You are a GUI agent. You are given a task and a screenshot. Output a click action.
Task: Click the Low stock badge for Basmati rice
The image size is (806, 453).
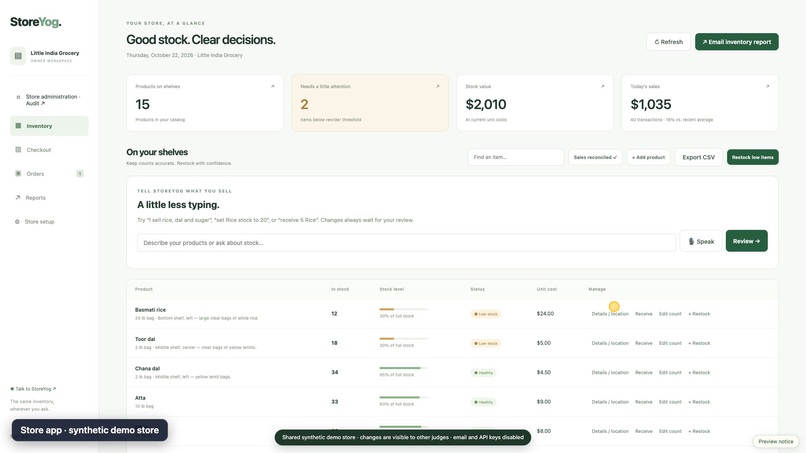[x=486, y=314]
